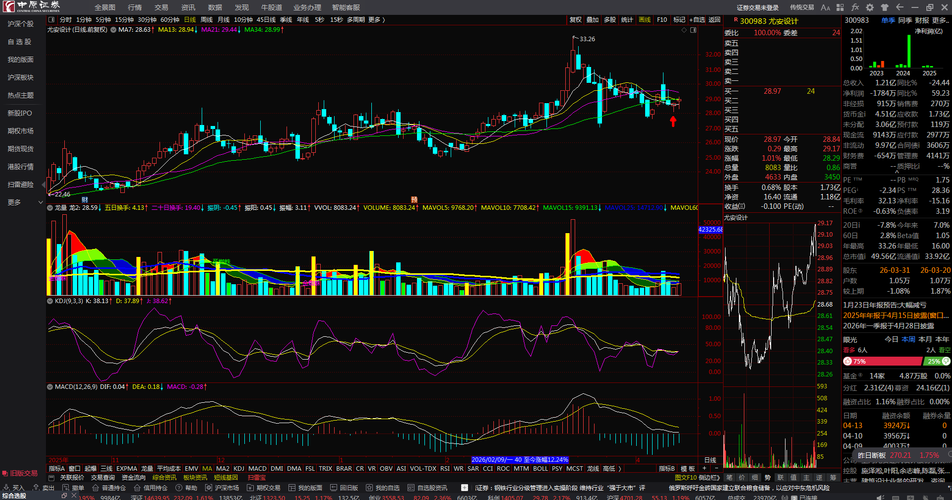Screen dimensions: 952x500
Task: Toggle the 复权 adjustment button
Action: click(x=575, y=20)
